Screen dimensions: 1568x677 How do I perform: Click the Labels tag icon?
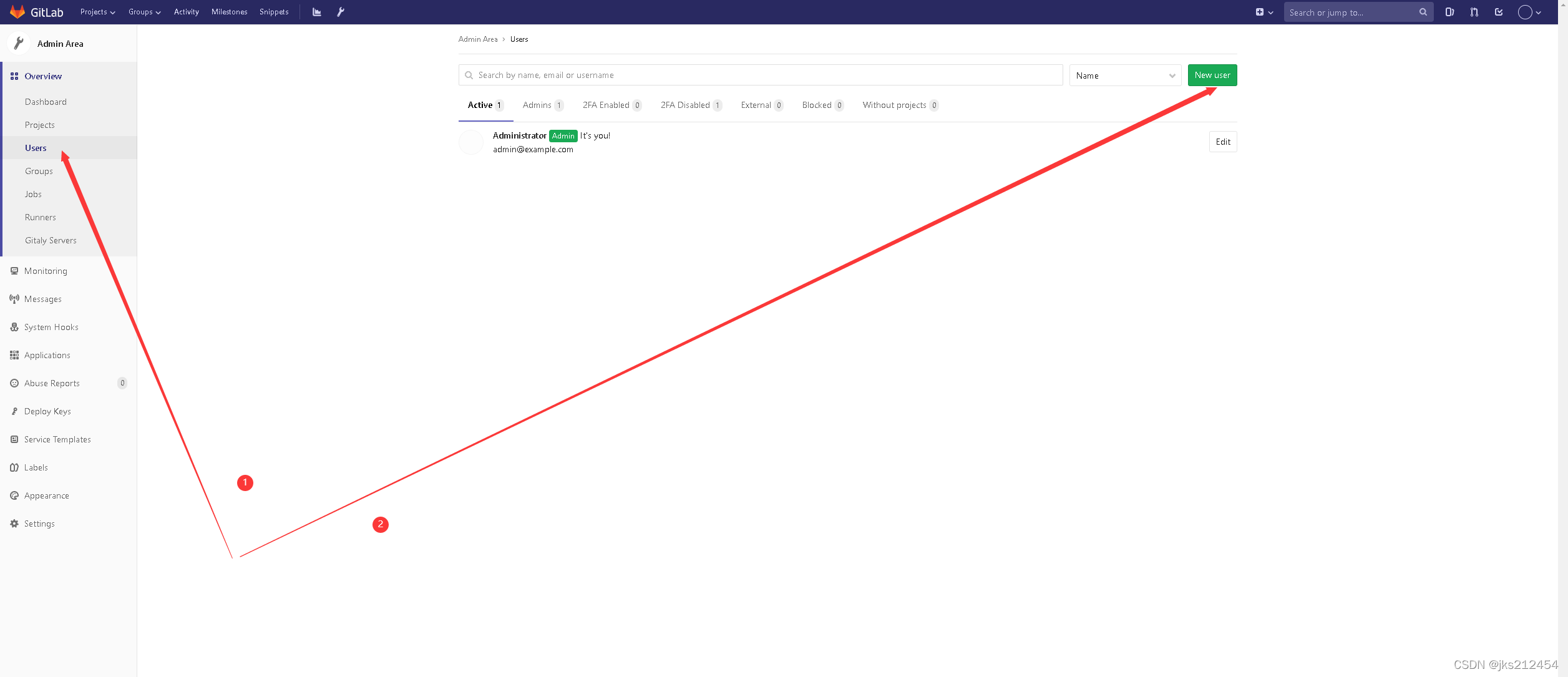[14, 467]
